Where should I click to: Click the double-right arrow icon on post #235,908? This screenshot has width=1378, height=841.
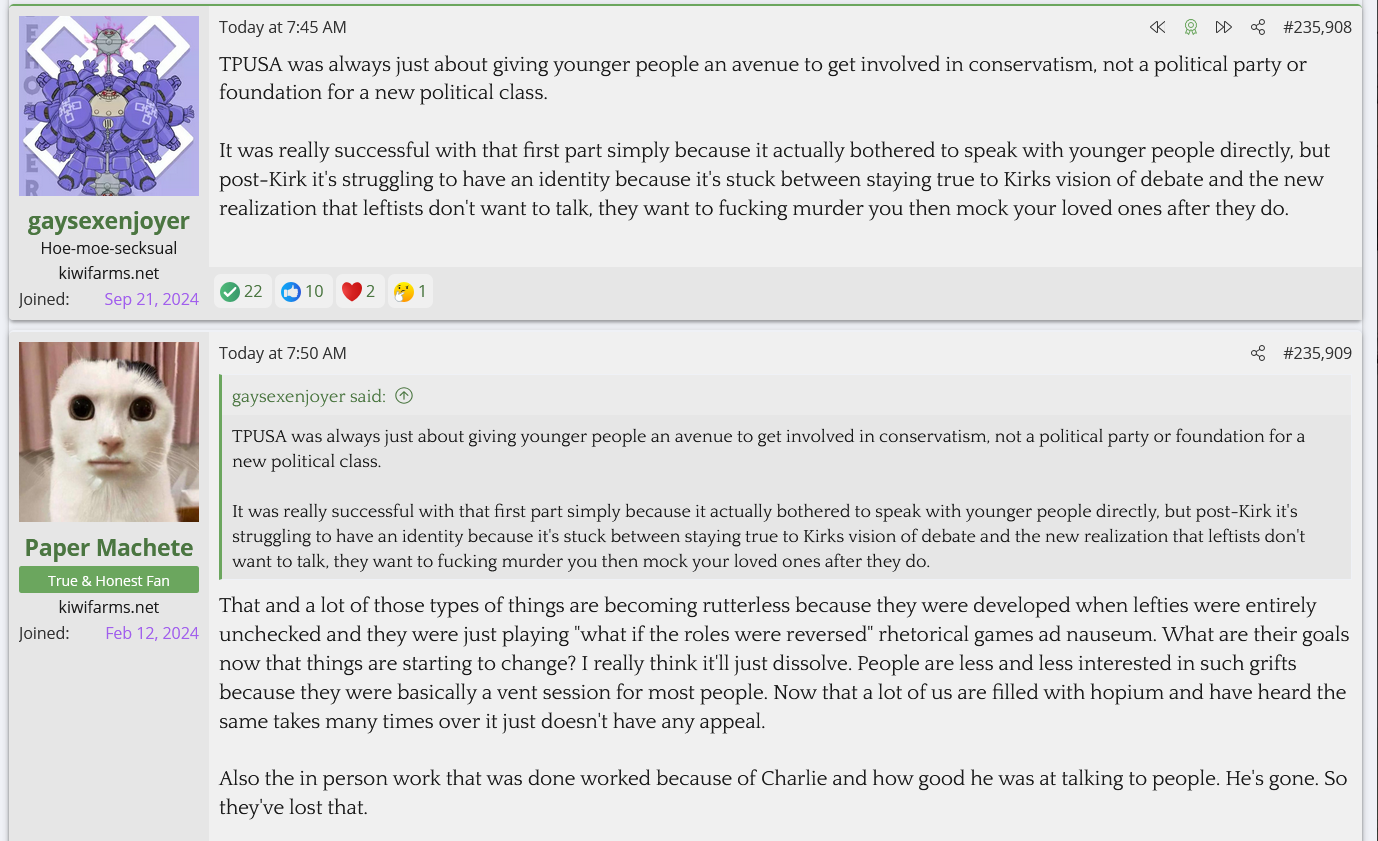click(x=1223, y=27)
